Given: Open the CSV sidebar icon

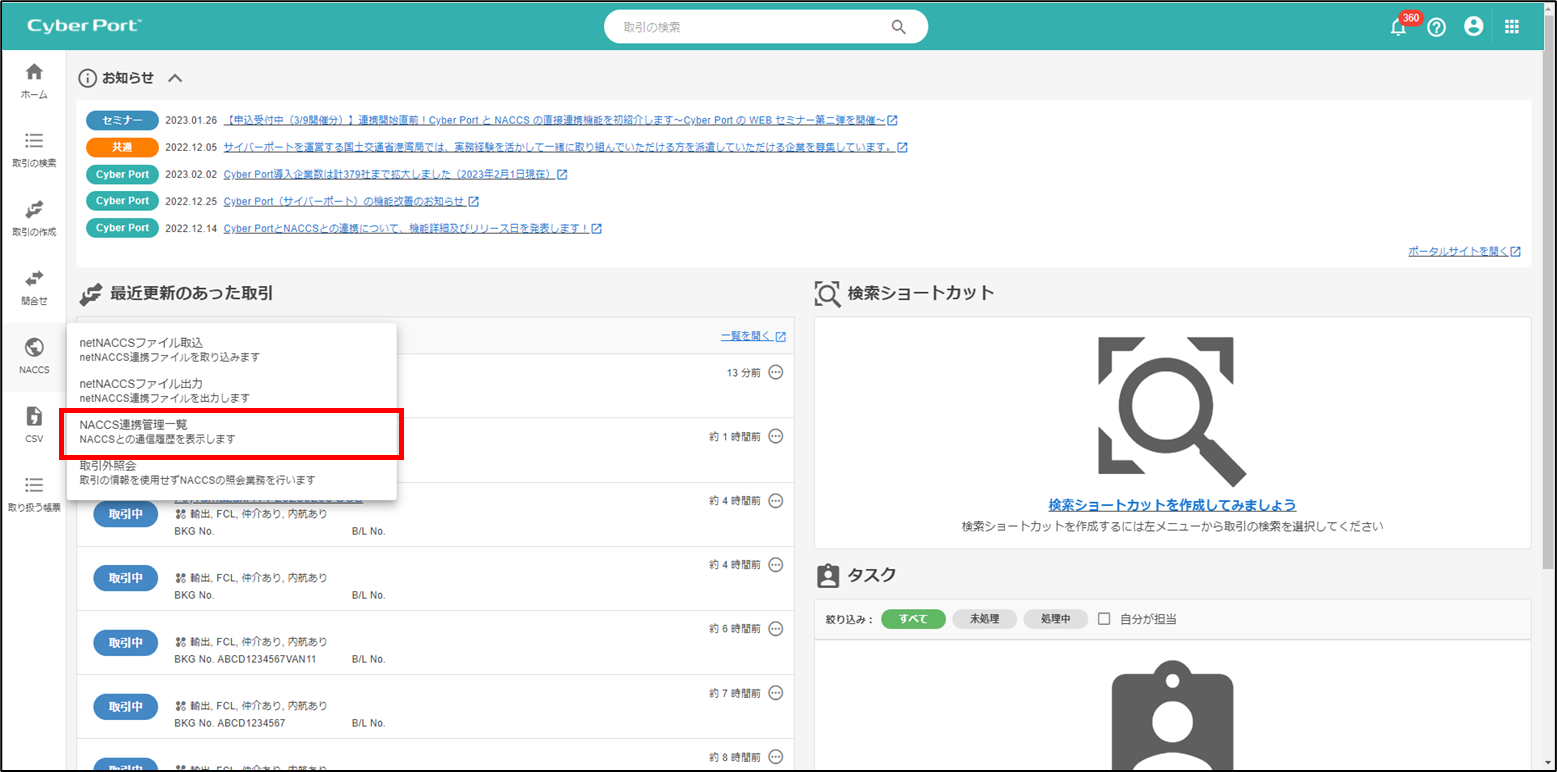Looking at the screenshot, I should pyautogui.click(x=34, y=424).
